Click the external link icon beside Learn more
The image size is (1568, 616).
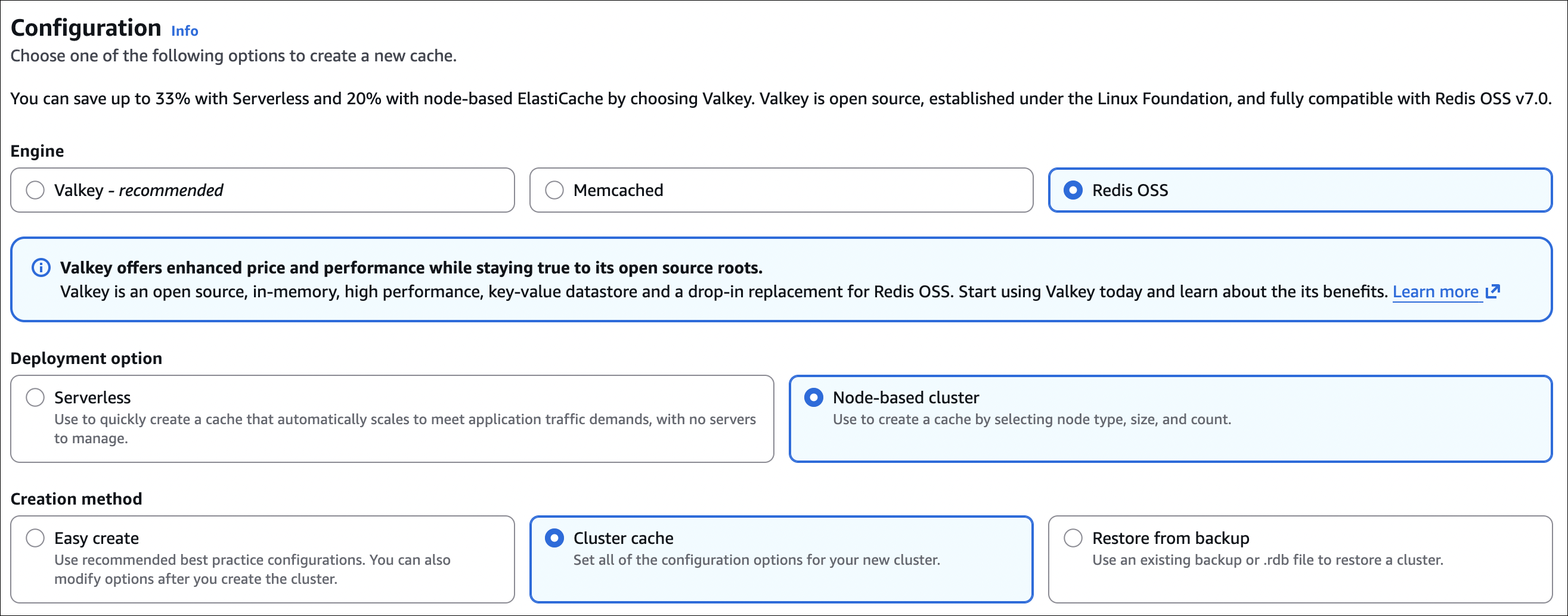pyautogui.click(x=1492, y=292)
